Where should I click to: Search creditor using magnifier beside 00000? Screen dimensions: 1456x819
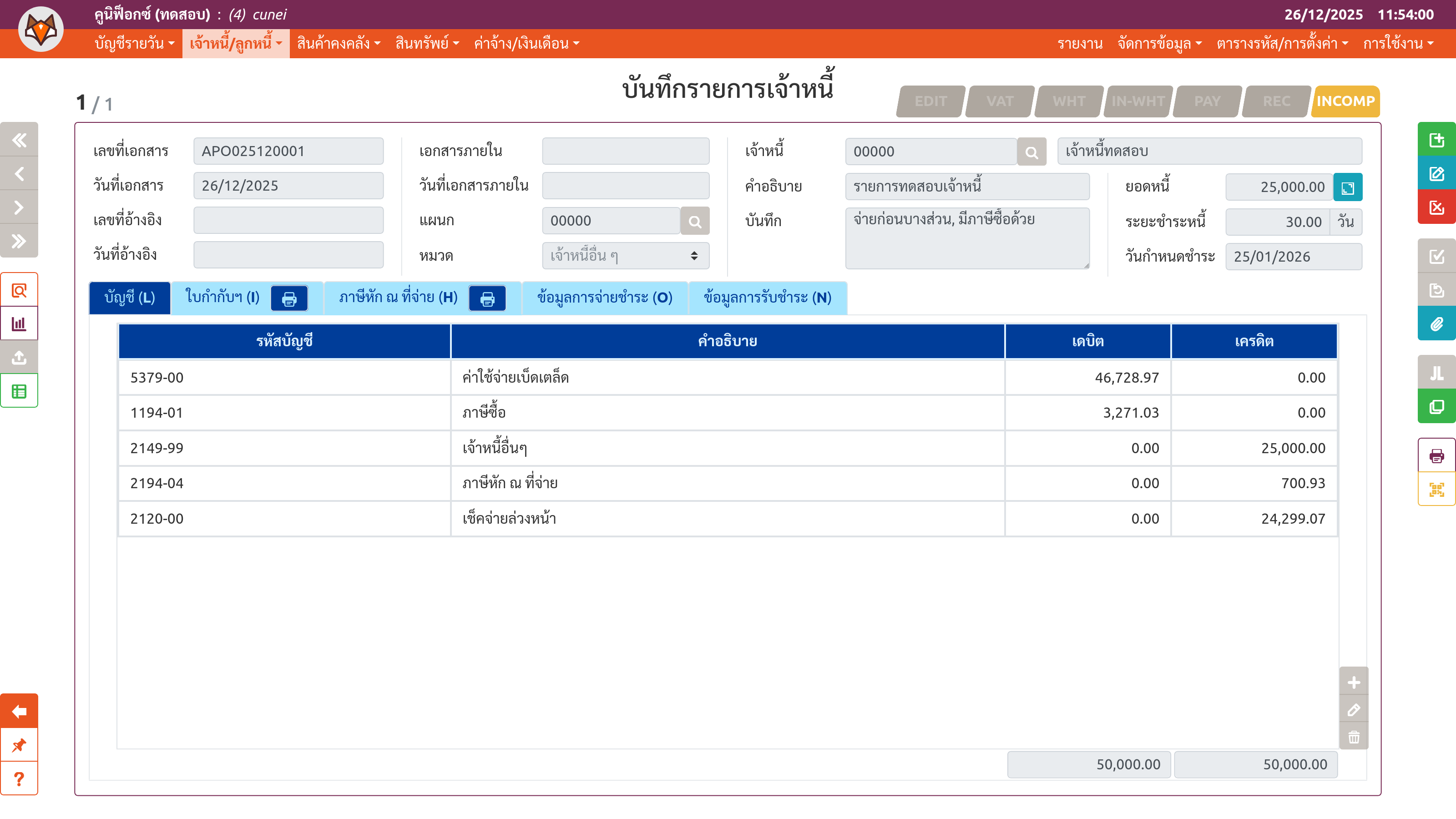click(1031, 152)
